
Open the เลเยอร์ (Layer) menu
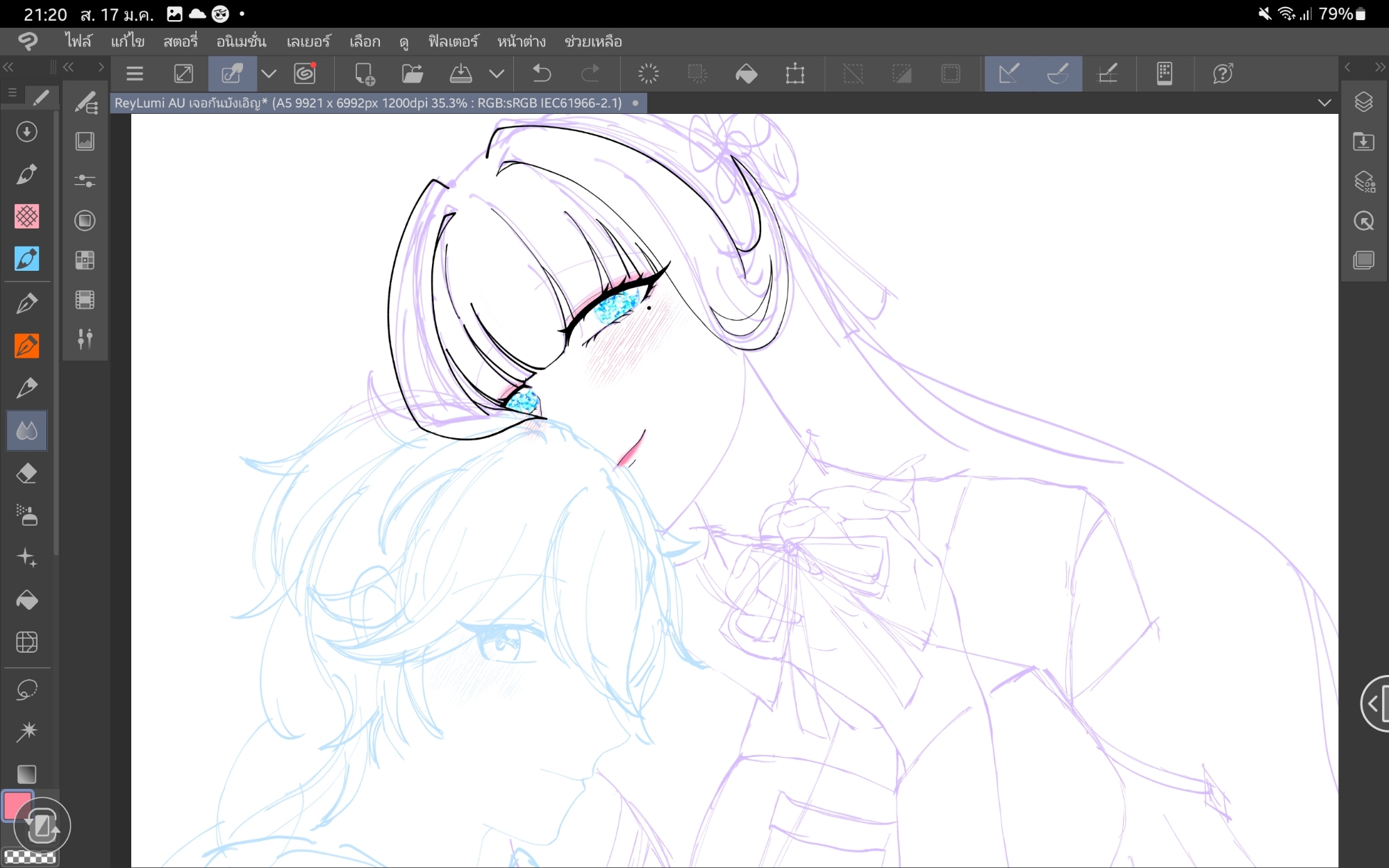click(308, 42)
